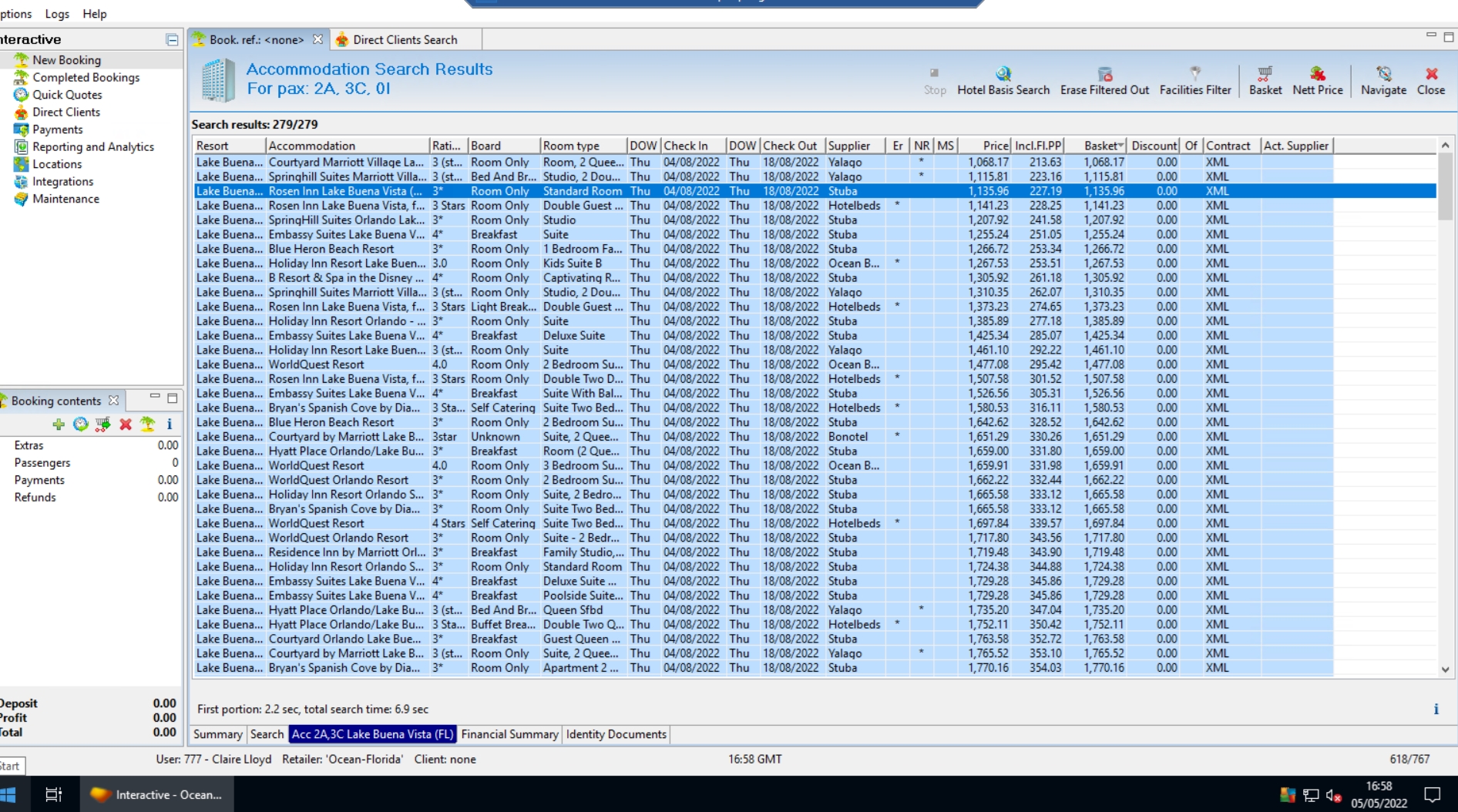Click the red X delete icon in Booking contents

coord(126,424)
